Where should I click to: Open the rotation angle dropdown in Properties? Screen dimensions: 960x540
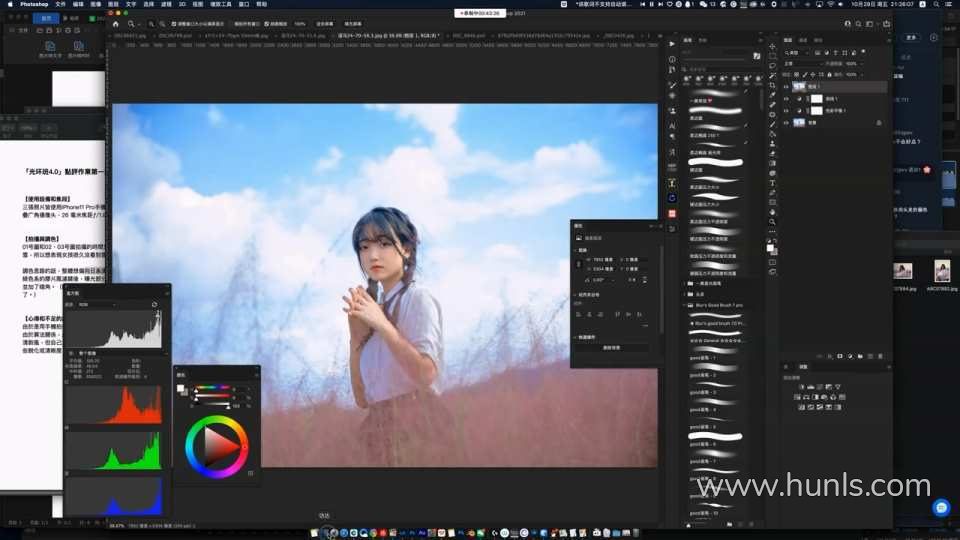point(612,280)
